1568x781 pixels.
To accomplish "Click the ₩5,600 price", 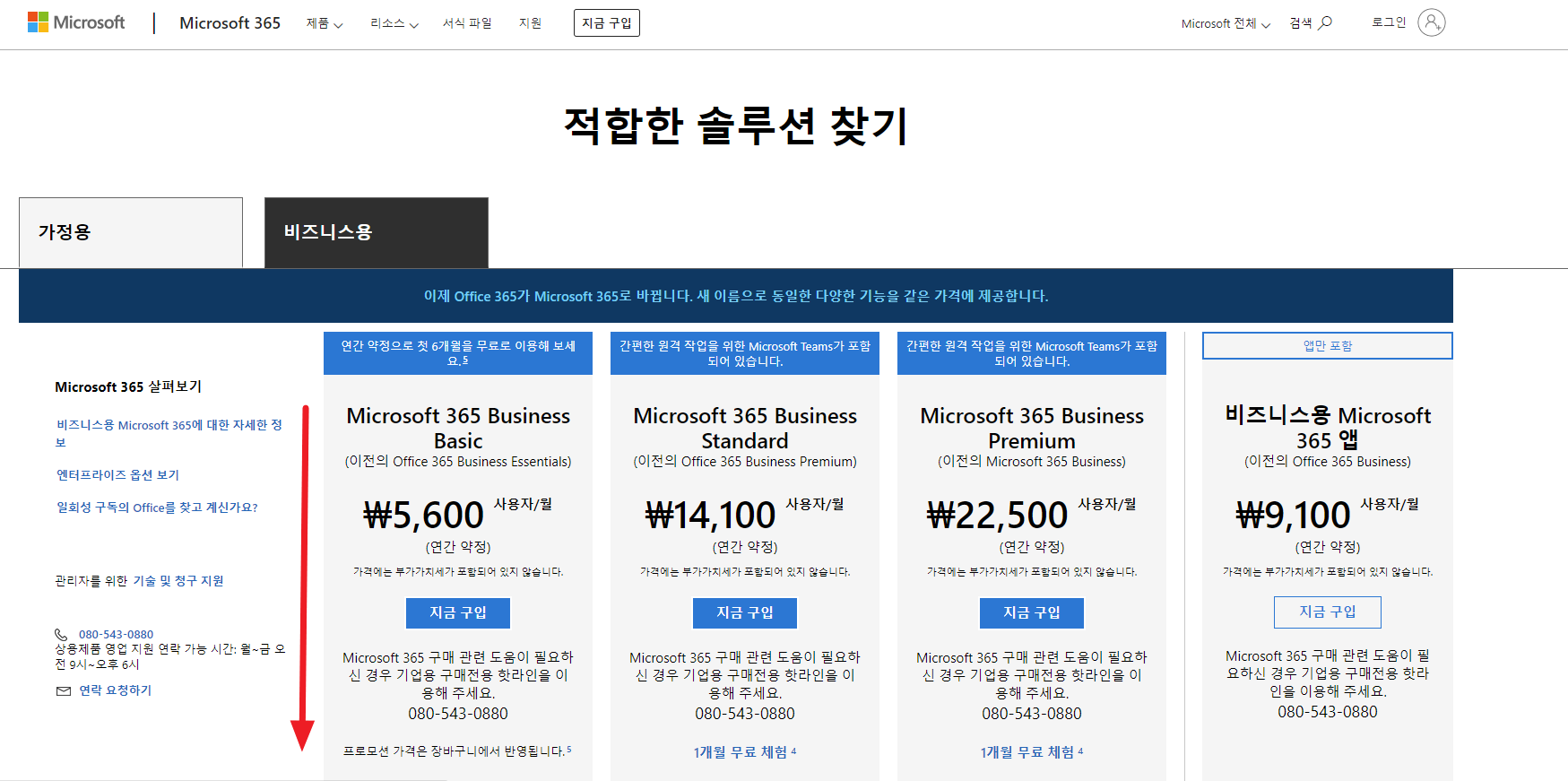I will pos(423,516).
